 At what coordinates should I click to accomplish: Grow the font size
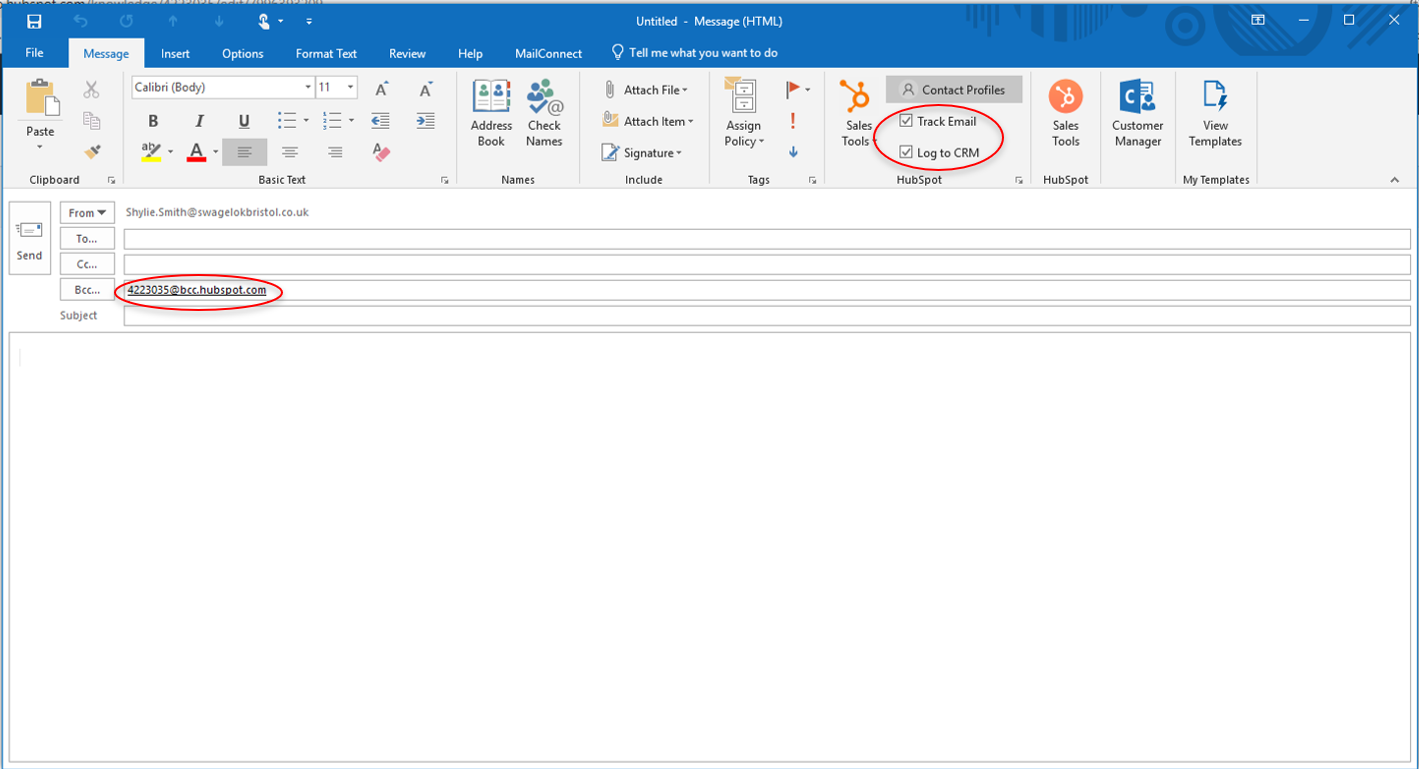tap(381, 89)
